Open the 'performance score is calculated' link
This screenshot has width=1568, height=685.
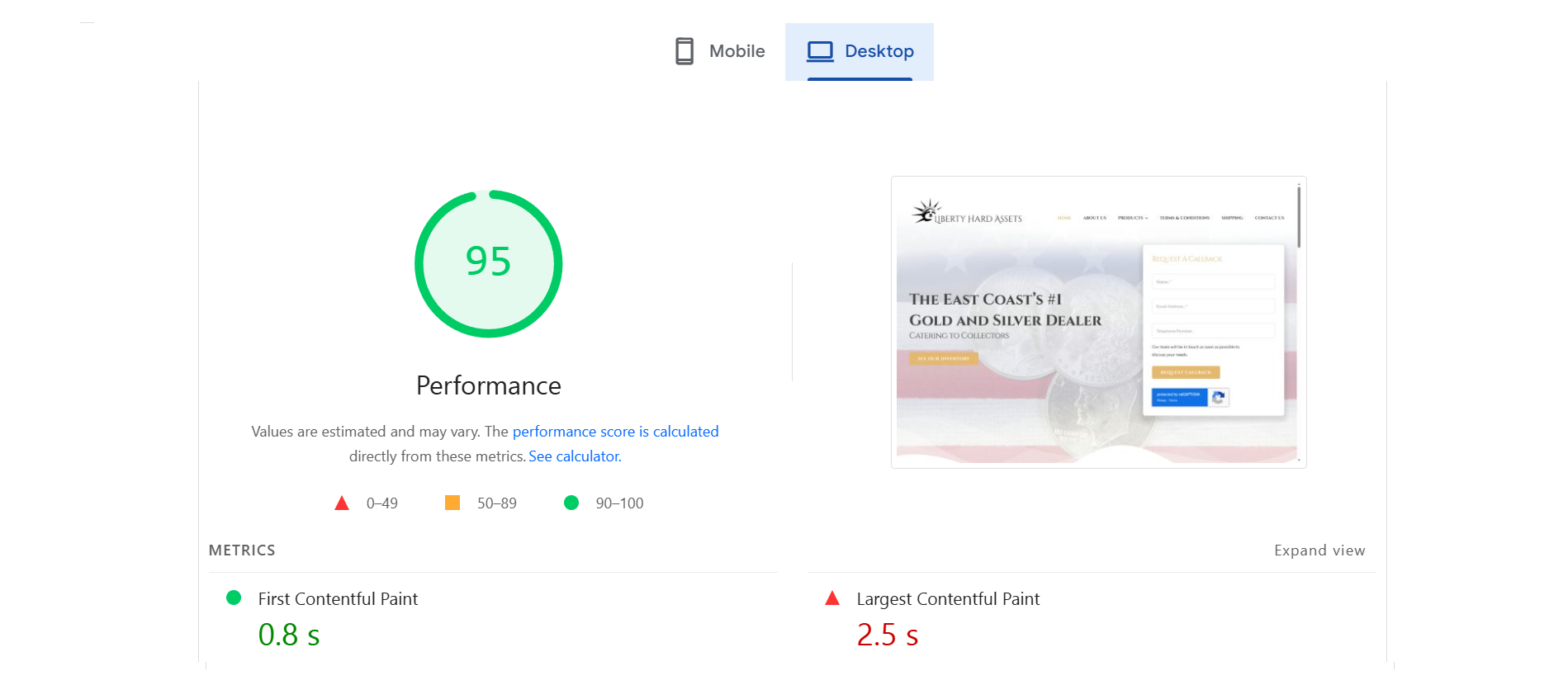click(x=615, y=432)
